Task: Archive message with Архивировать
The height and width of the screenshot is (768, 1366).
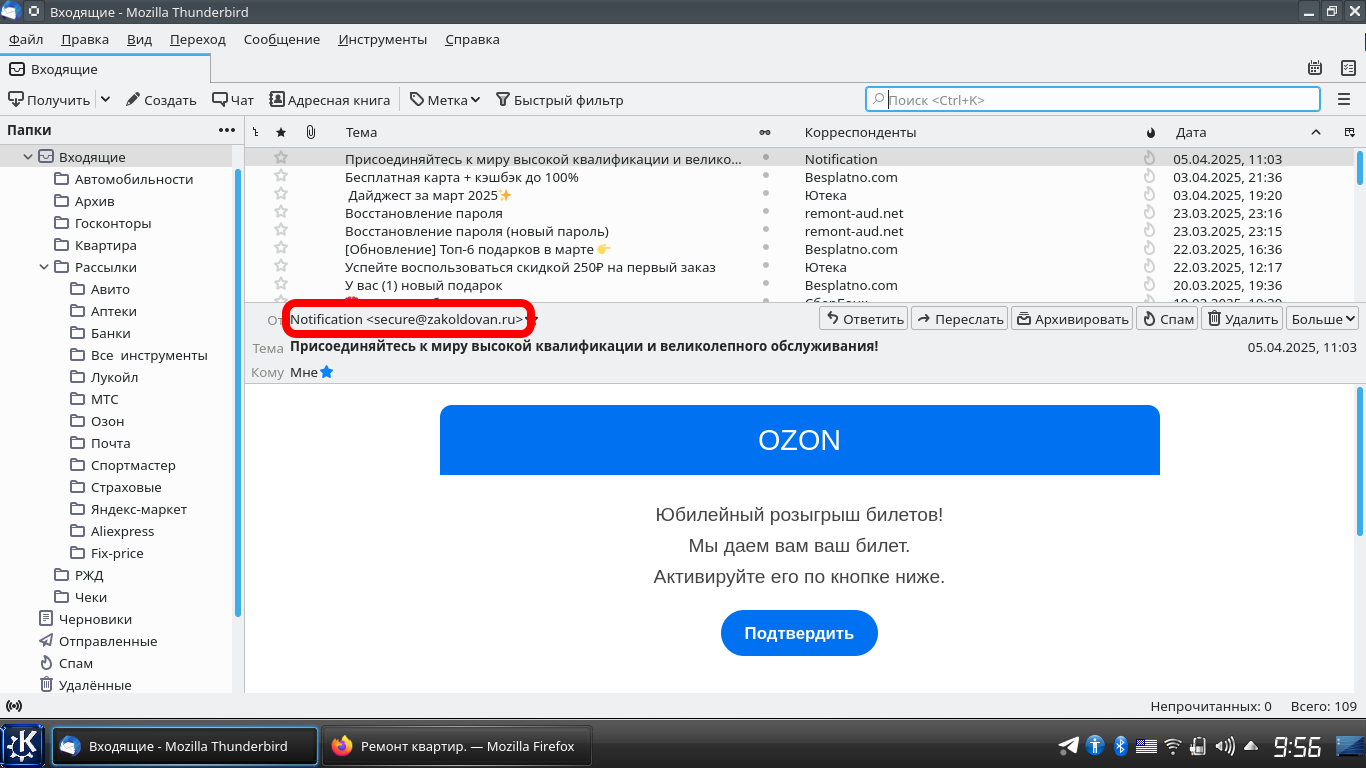Action: [x=1071, y=319]
